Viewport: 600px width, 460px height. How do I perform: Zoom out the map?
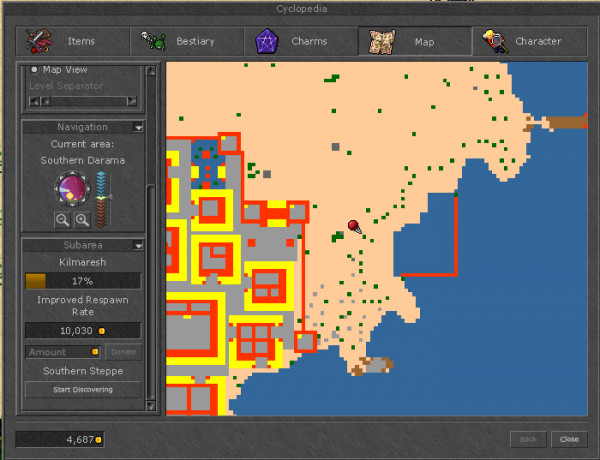(x=62, y=220)
